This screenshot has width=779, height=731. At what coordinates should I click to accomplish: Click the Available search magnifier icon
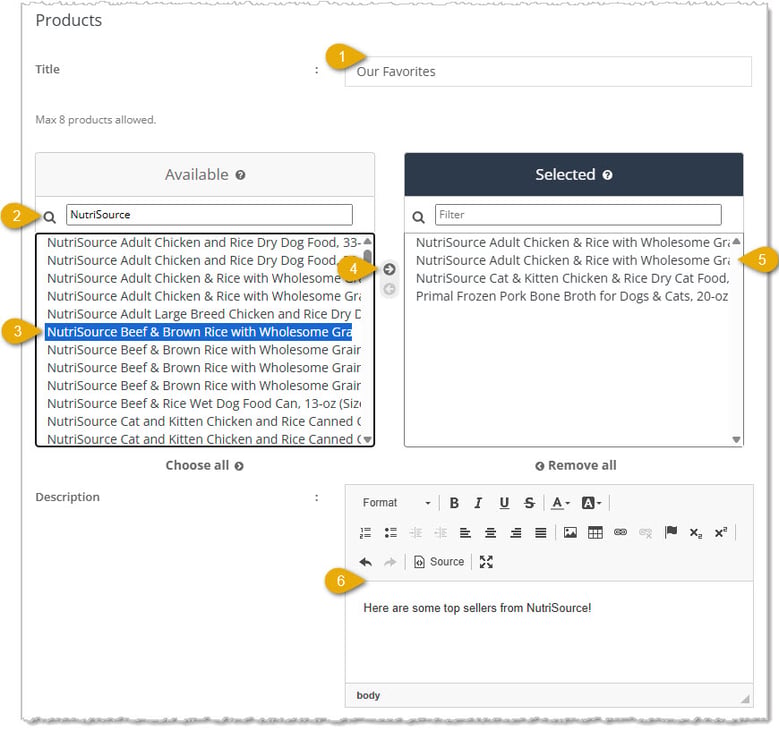click(50, 217)
